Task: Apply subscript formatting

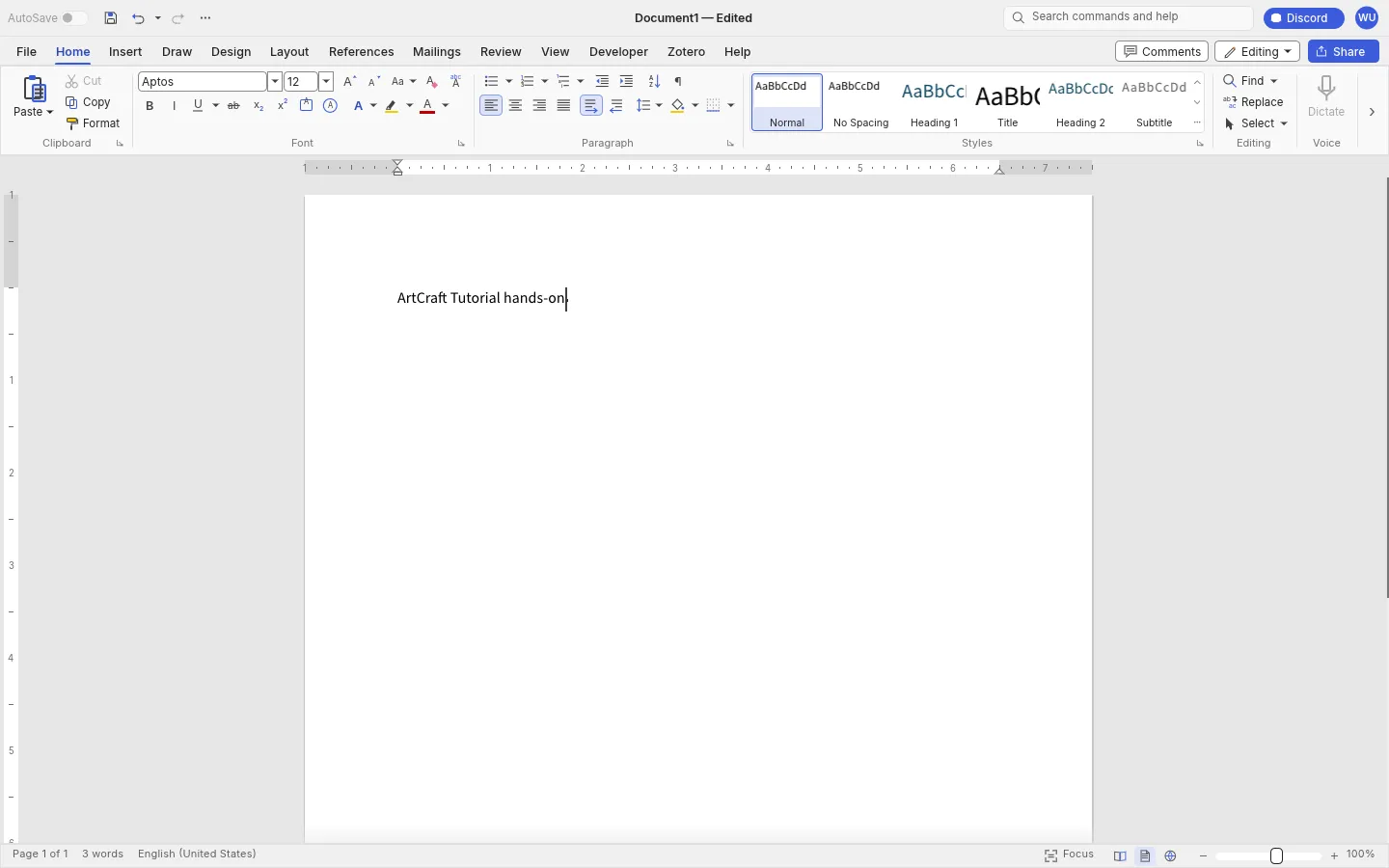Action: tap(259, 106)
